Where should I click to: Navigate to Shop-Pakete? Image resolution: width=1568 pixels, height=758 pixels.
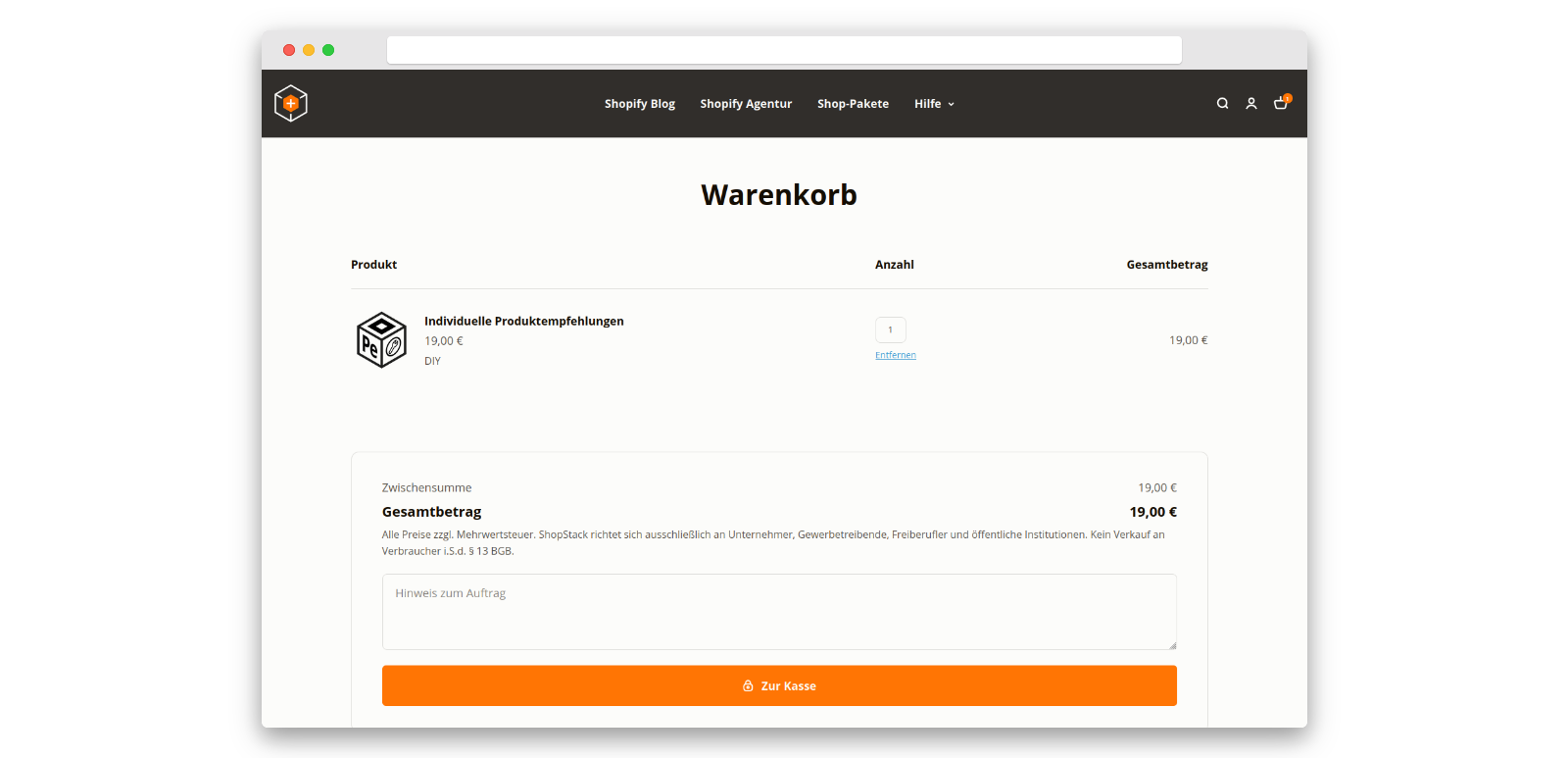pos(853,104)
